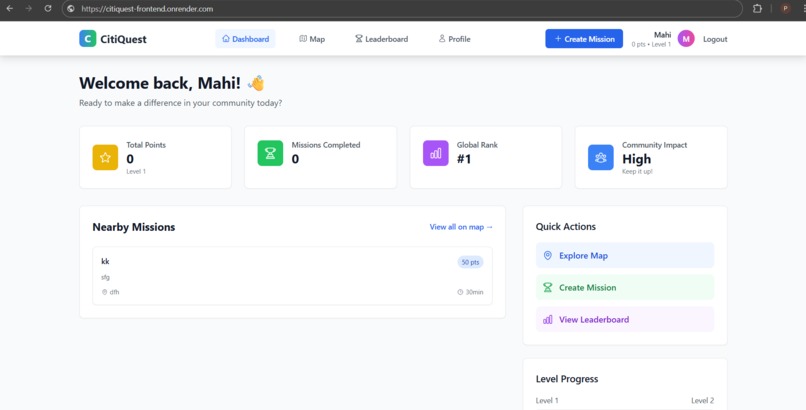806x410 pixels.
Task: Click the Global Rank #1 value
Action: (x=464, y=159)
